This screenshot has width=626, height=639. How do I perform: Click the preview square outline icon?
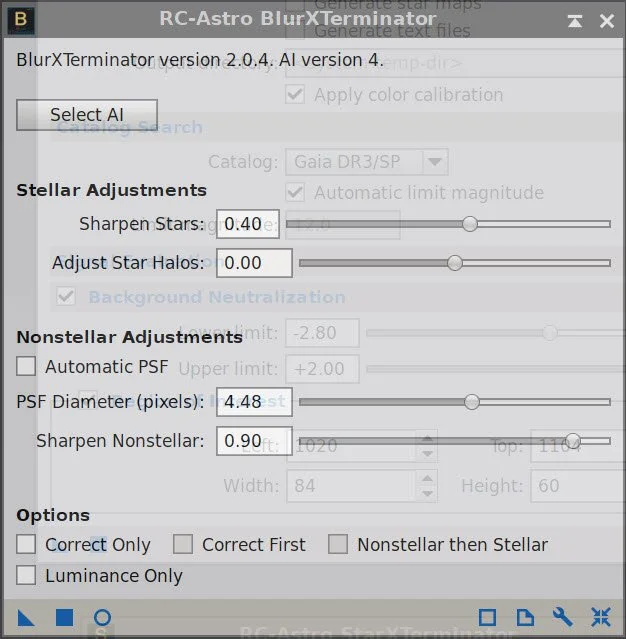pyautogui.click(x=487, y=617)
